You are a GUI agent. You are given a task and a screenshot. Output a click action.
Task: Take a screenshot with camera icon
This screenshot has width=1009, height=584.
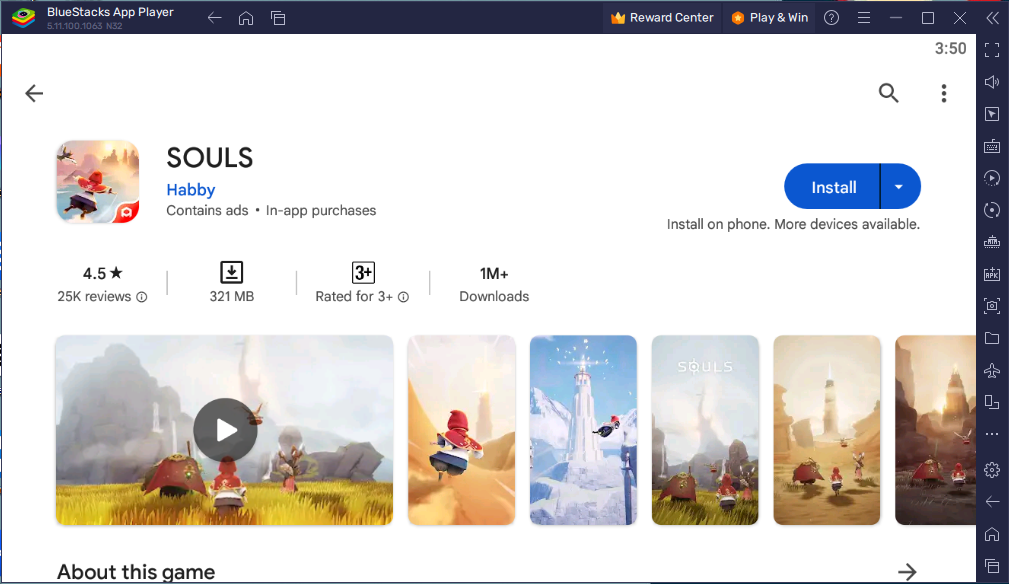point(992,306)
